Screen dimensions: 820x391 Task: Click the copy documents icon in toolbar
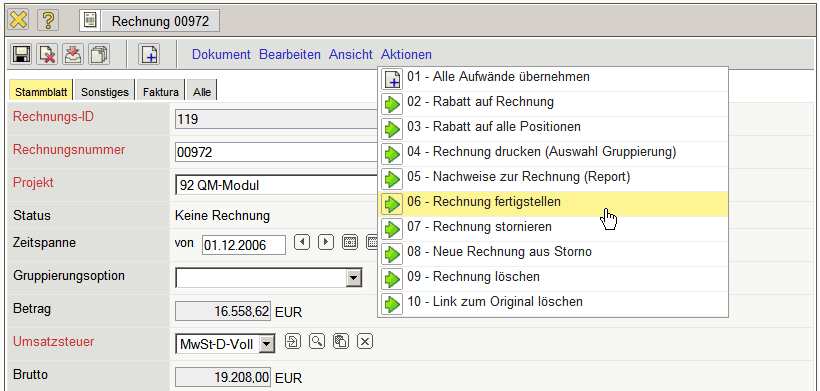98,54
